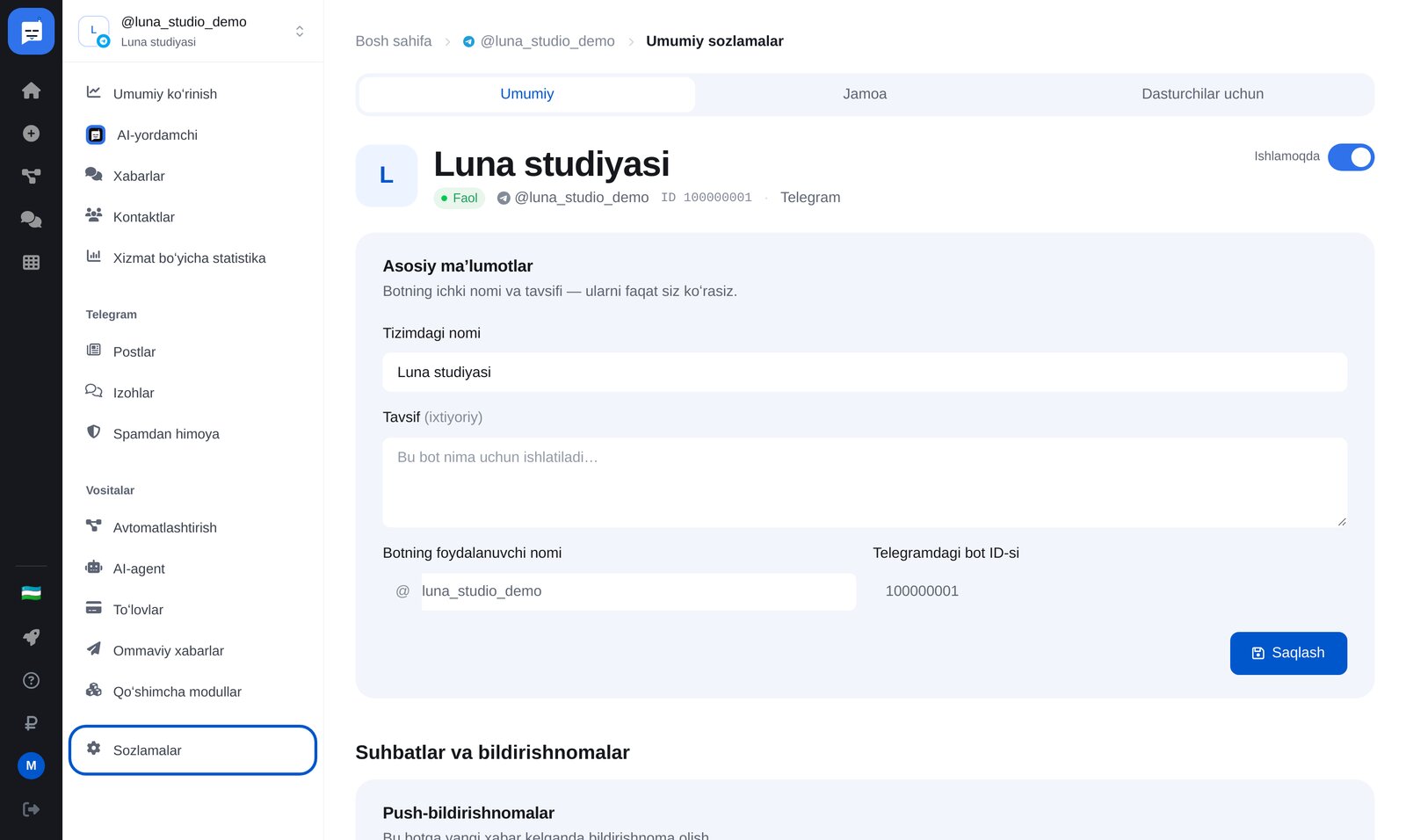Click the Faol status badge
This screenshot has width=1406, height=840.
point(460,198)
